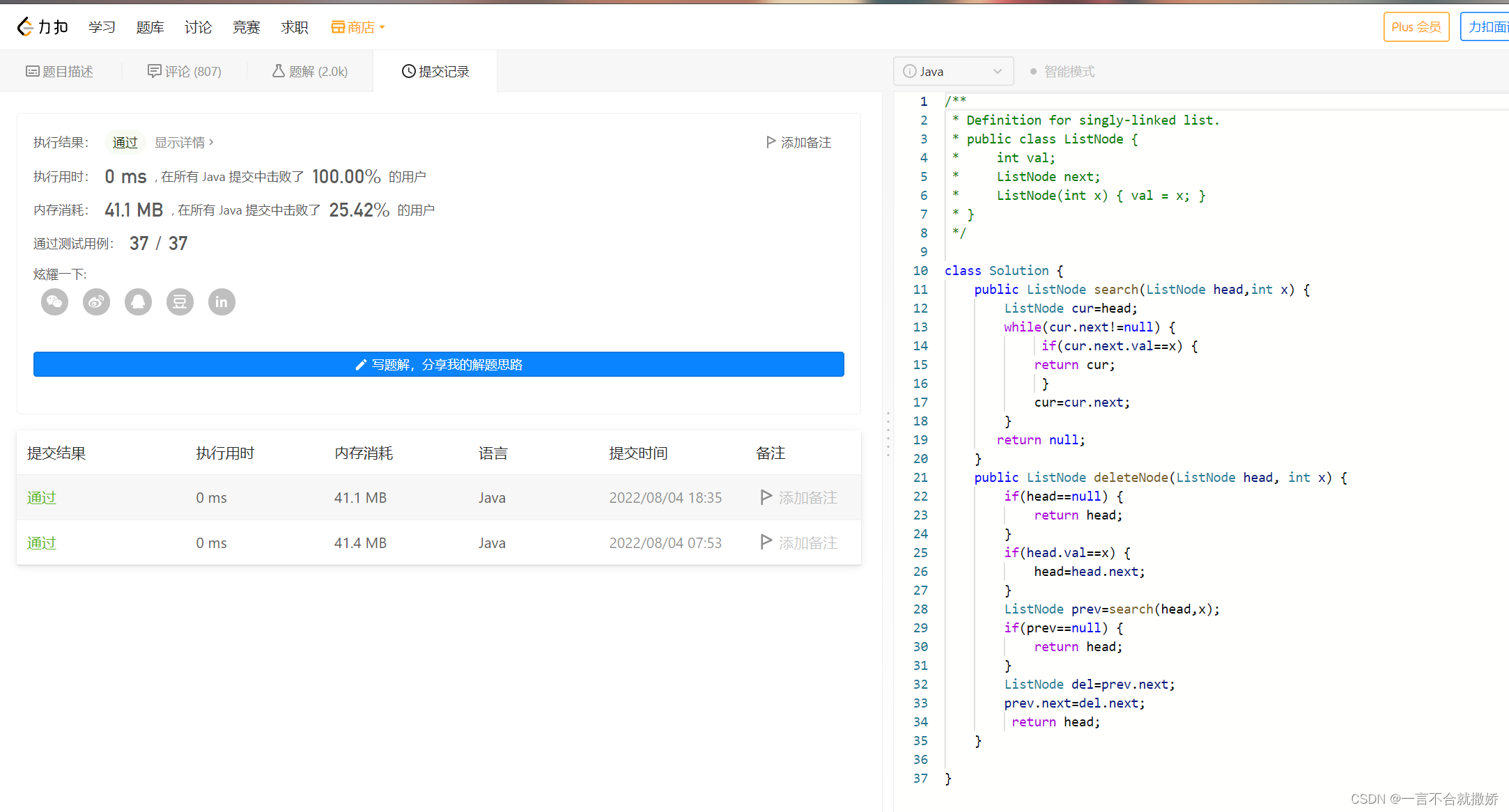Viewport: 1509px width, 812px height.
Task: Open the Java language selector
Action: (953, 71)
